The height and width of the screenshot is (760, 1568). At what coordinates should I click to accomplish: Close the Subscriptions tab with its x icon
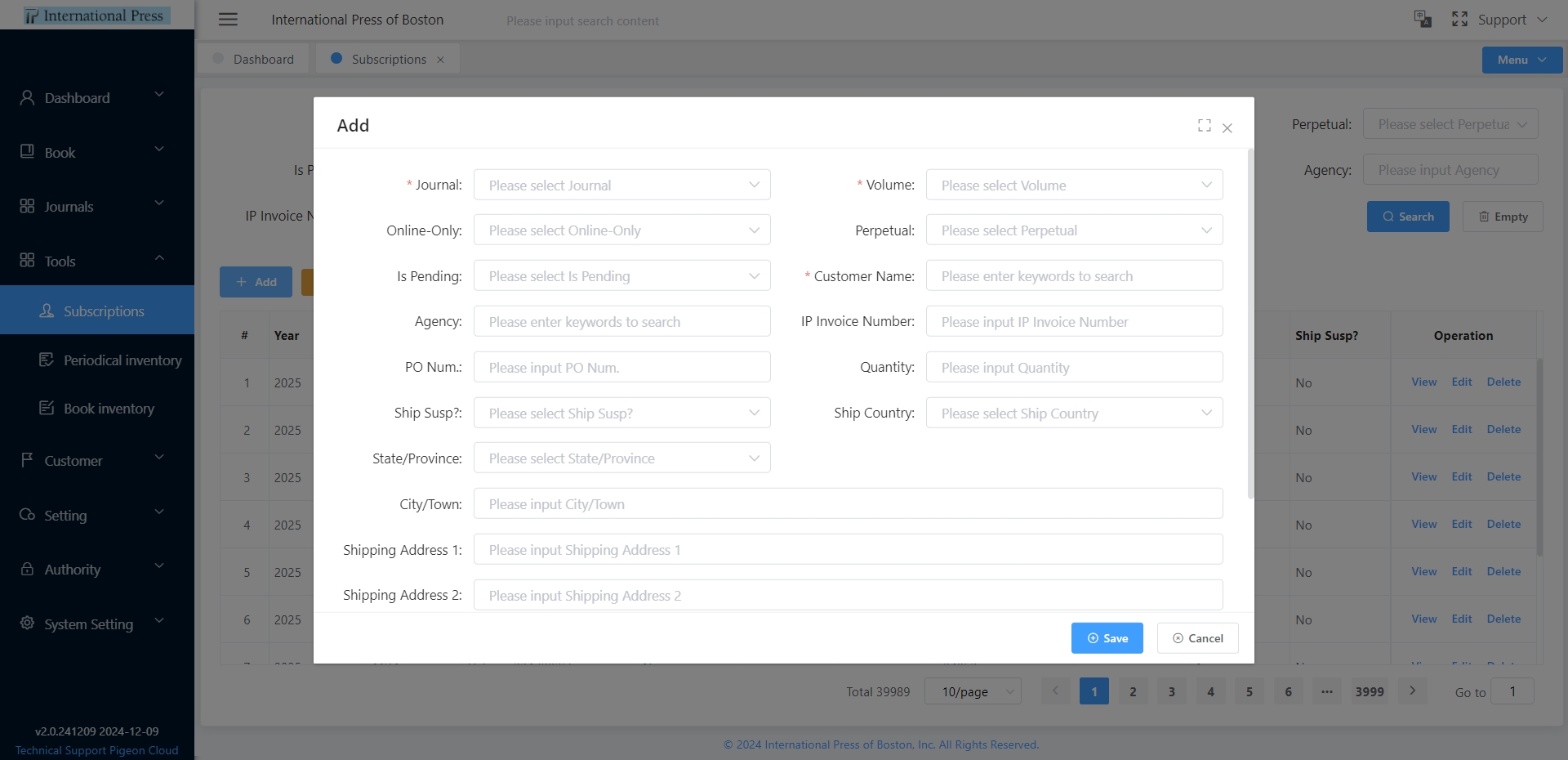click(x=440, y=60)
